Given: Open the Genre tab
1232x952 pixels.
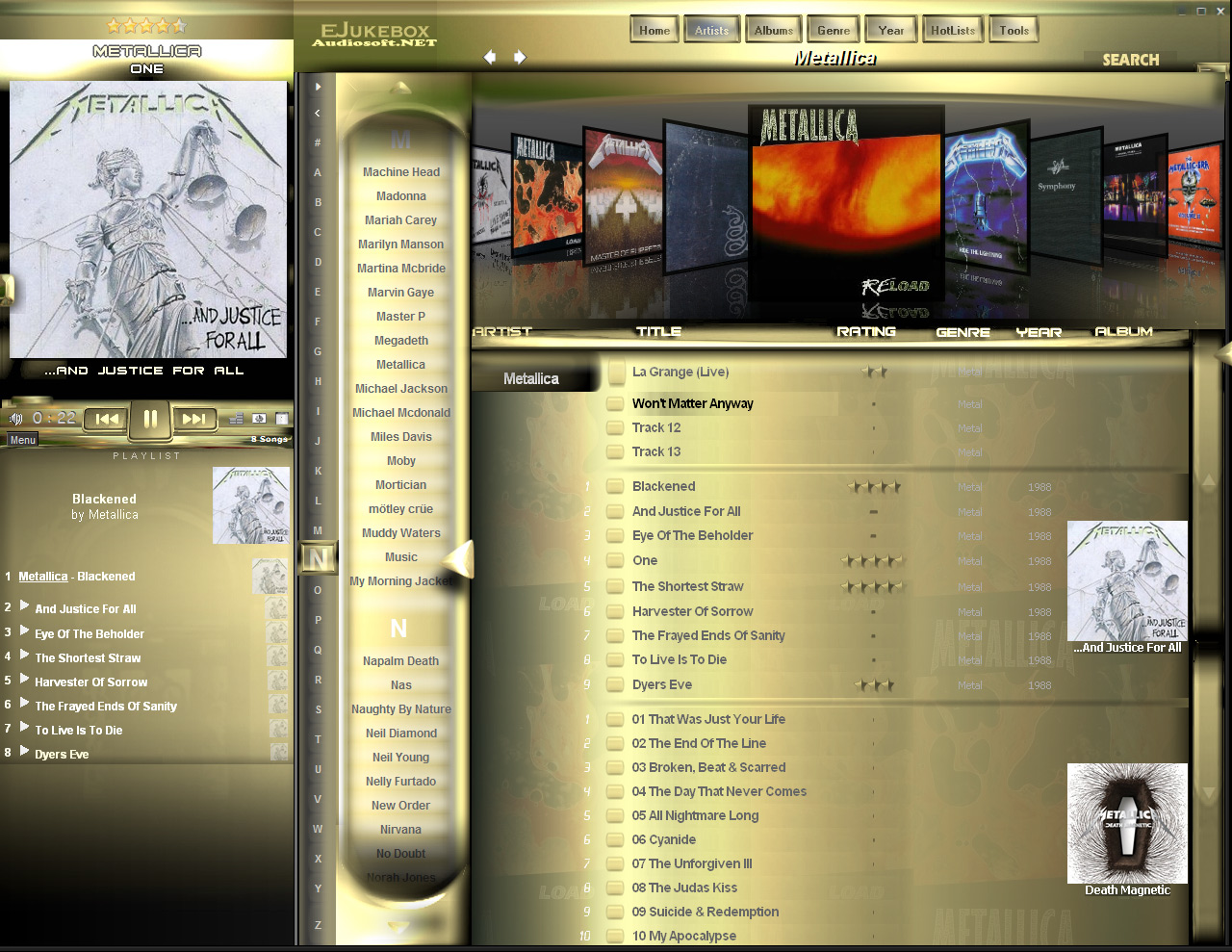Looking at the screenshot, I should (834, 30).
